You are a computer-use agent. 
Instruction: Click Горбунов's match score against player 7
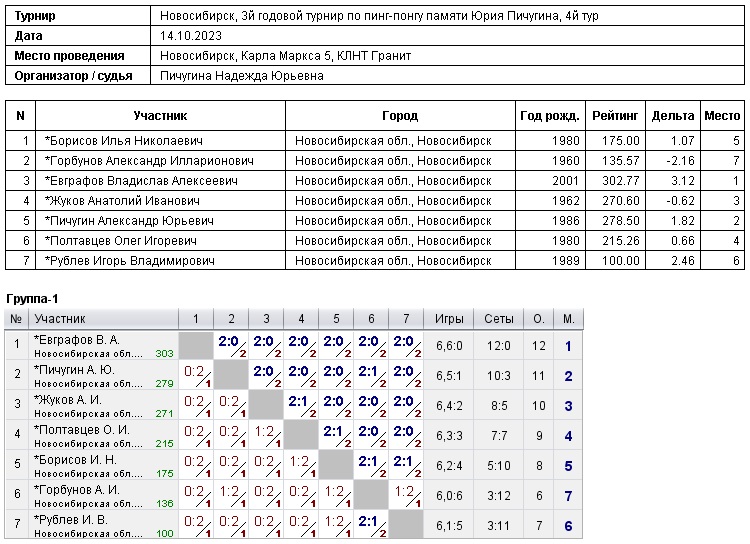click(406, 495)
